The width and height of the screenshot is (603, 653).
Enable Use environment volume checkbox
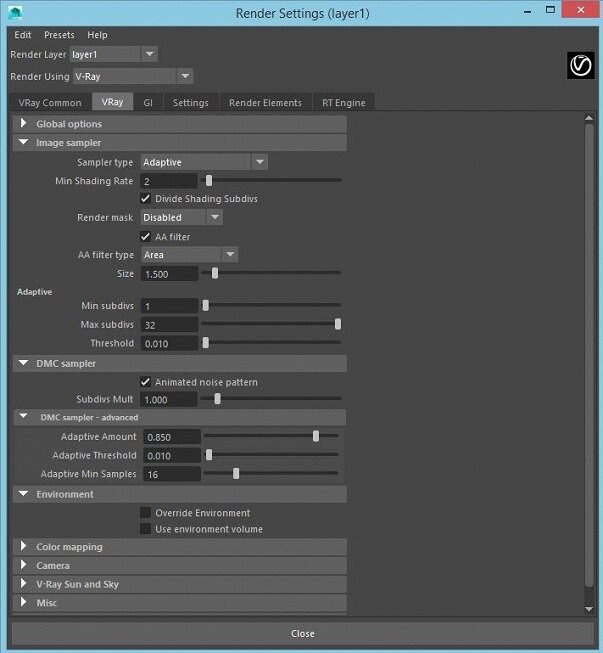pos(145,529)
